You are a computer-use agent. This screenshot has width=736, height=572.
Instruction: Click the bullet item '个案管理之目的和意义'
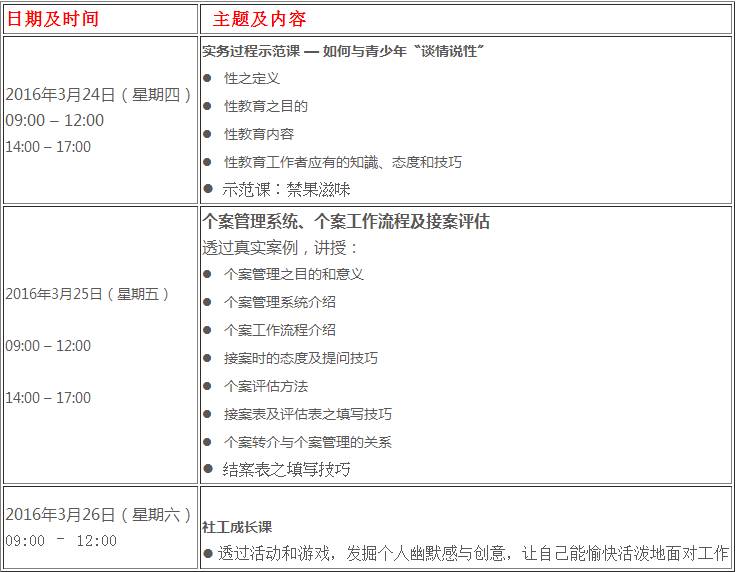pos(294,274)
